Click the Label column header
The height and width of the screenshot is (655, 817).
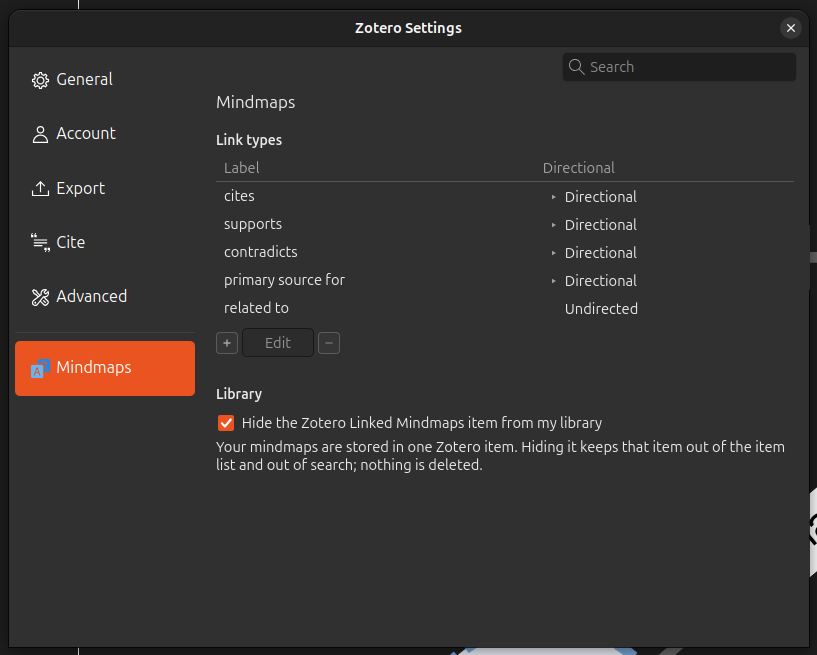point(241,168)
